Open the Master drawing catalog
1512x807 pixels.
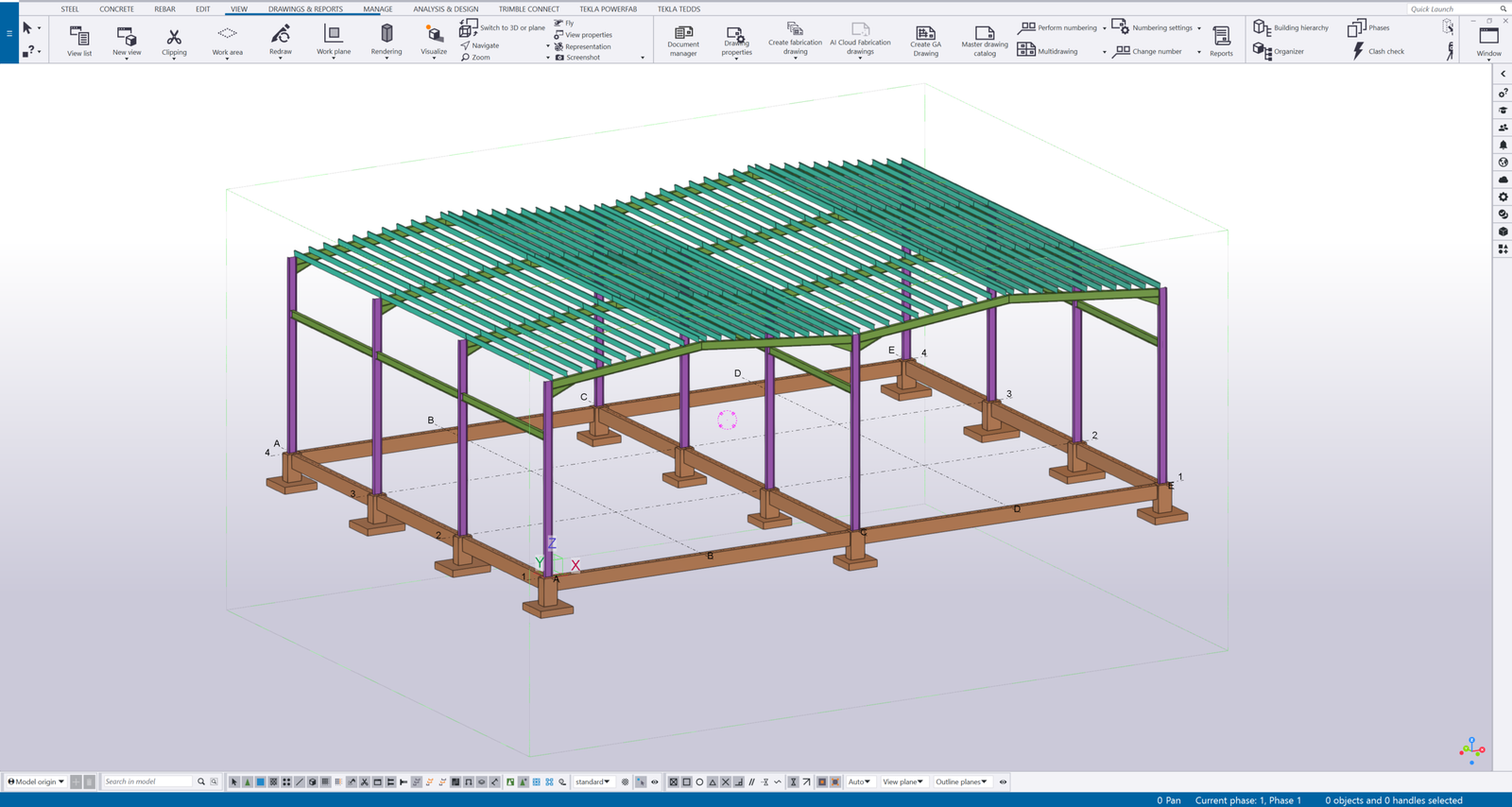pos(985,41)
